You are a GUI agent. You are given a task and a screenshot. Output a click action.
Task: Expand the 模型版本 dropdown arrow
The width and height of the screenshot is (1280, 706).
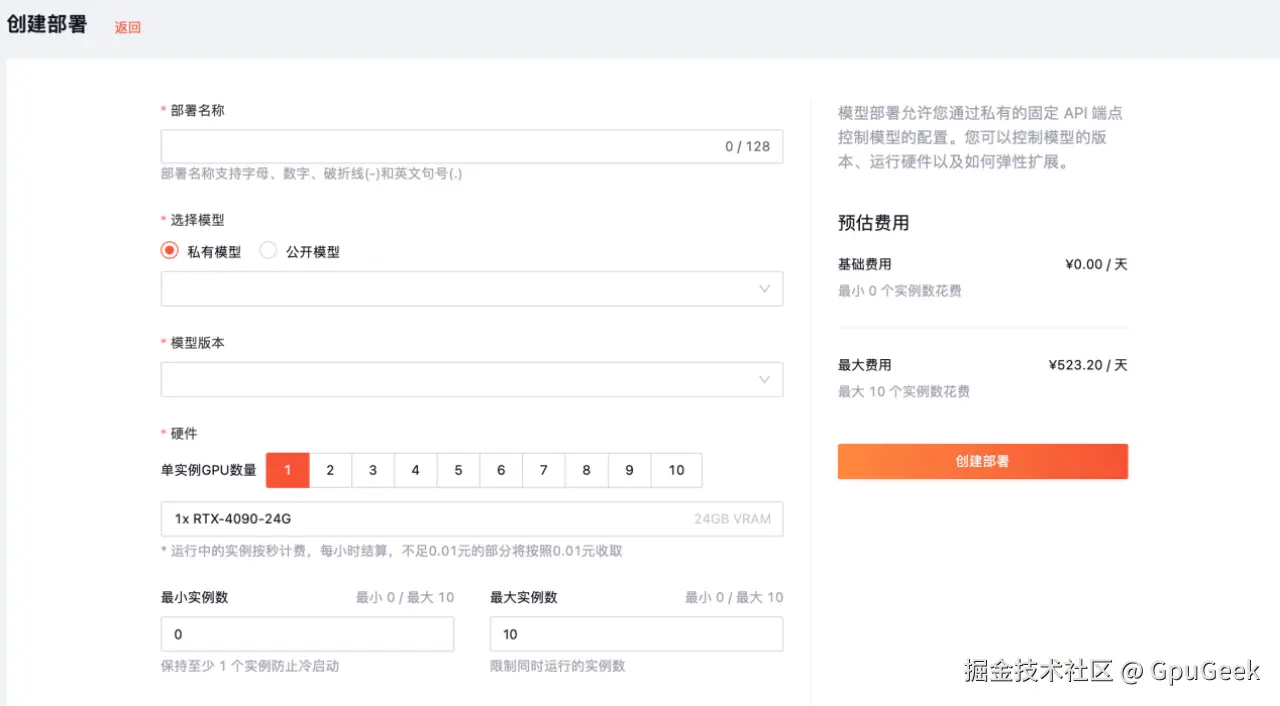coord(764,380)
